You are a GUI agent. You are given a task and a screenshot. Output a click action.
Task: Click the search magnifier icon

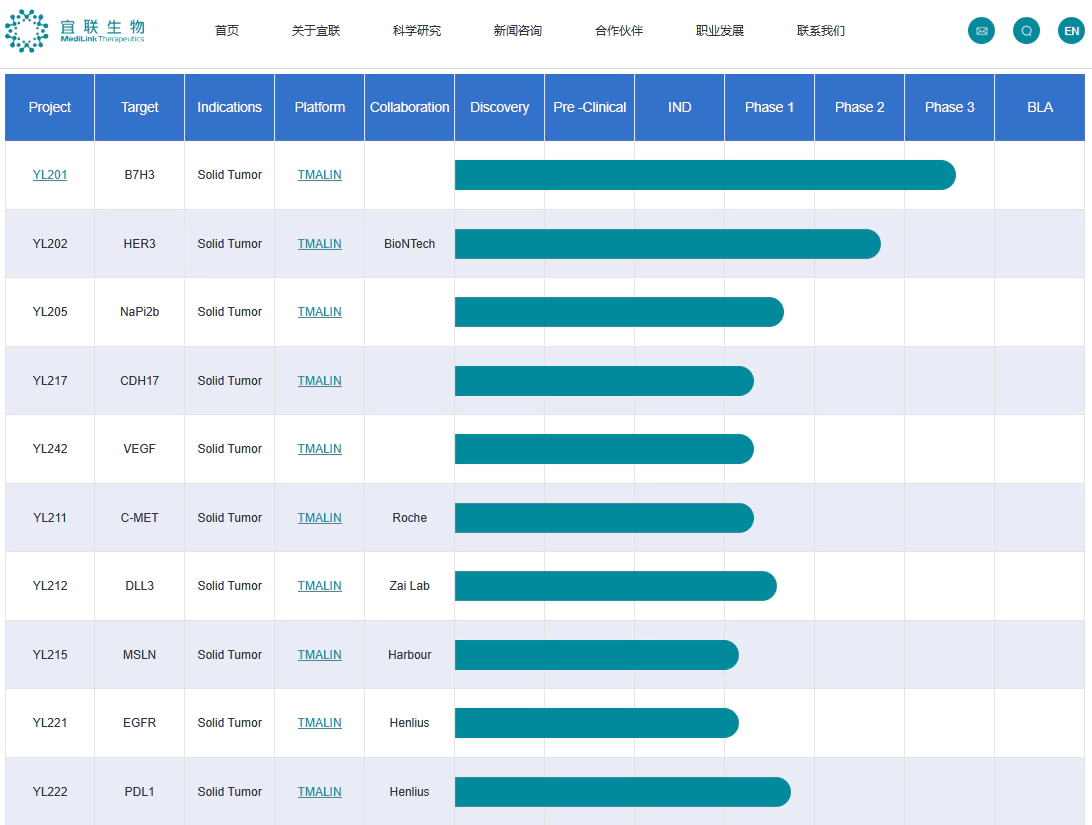tap(1026, 31)
